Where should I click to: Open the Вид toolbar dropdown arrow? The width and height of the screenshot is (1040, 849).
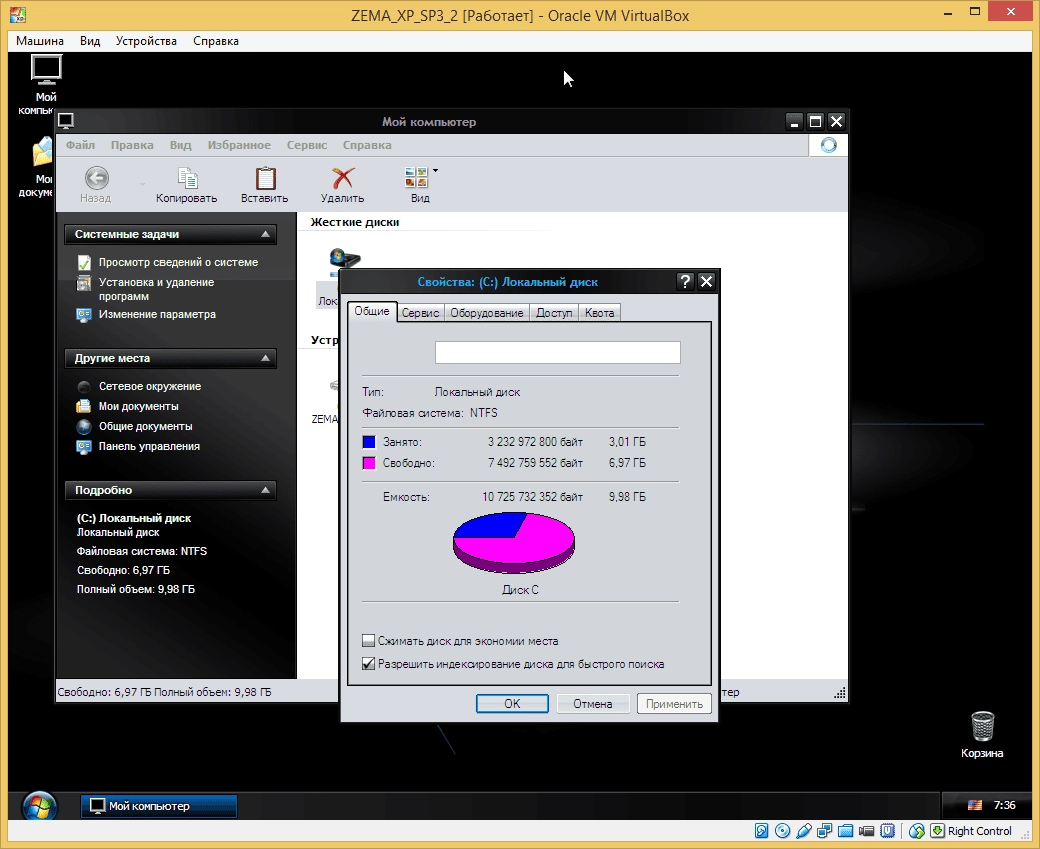click(x=435, y=171)
